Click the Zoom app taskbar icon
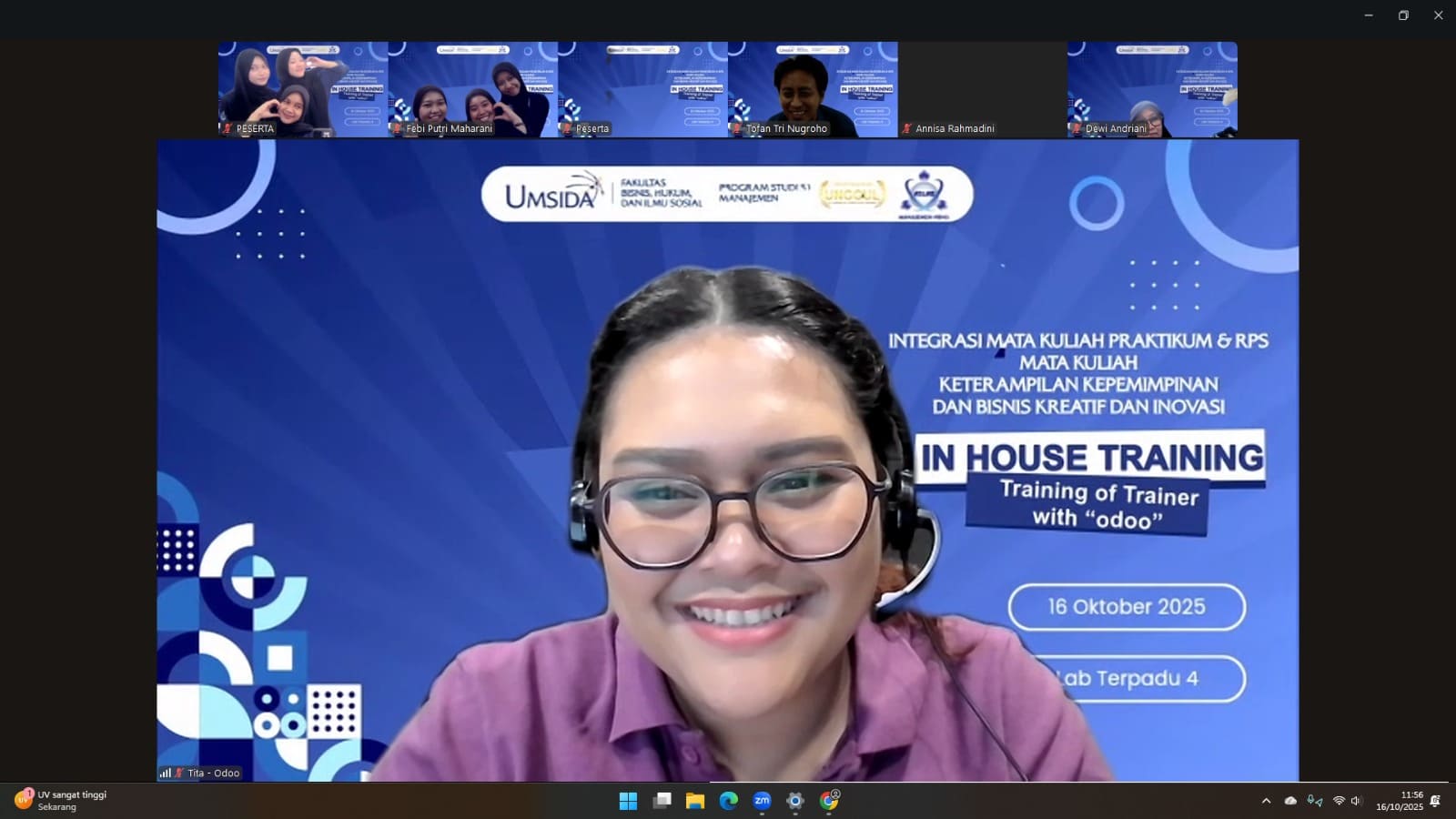This screenshot has height=819, width=1456. (x=762, y=801)
